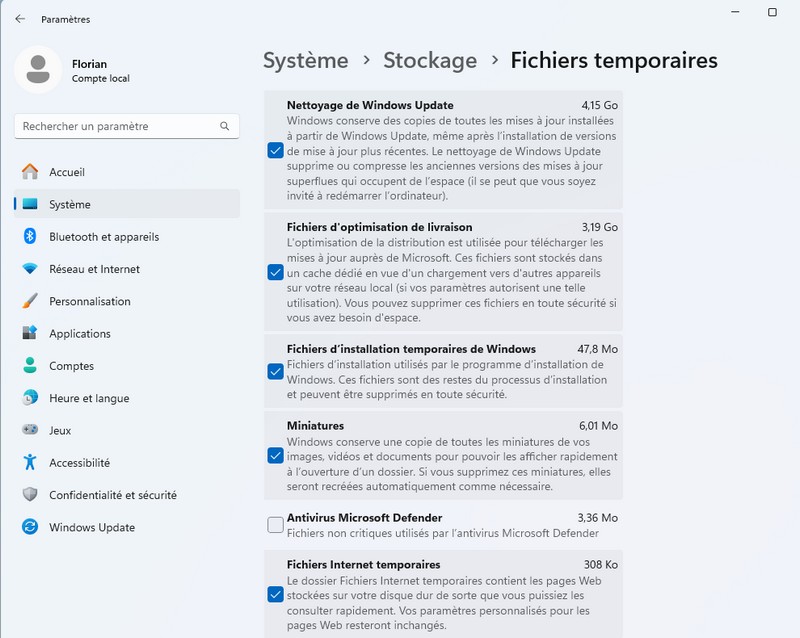Open Confidentialité et sécurité settings section
Viewport: 800px width, 638px height.
click(112, 495)
